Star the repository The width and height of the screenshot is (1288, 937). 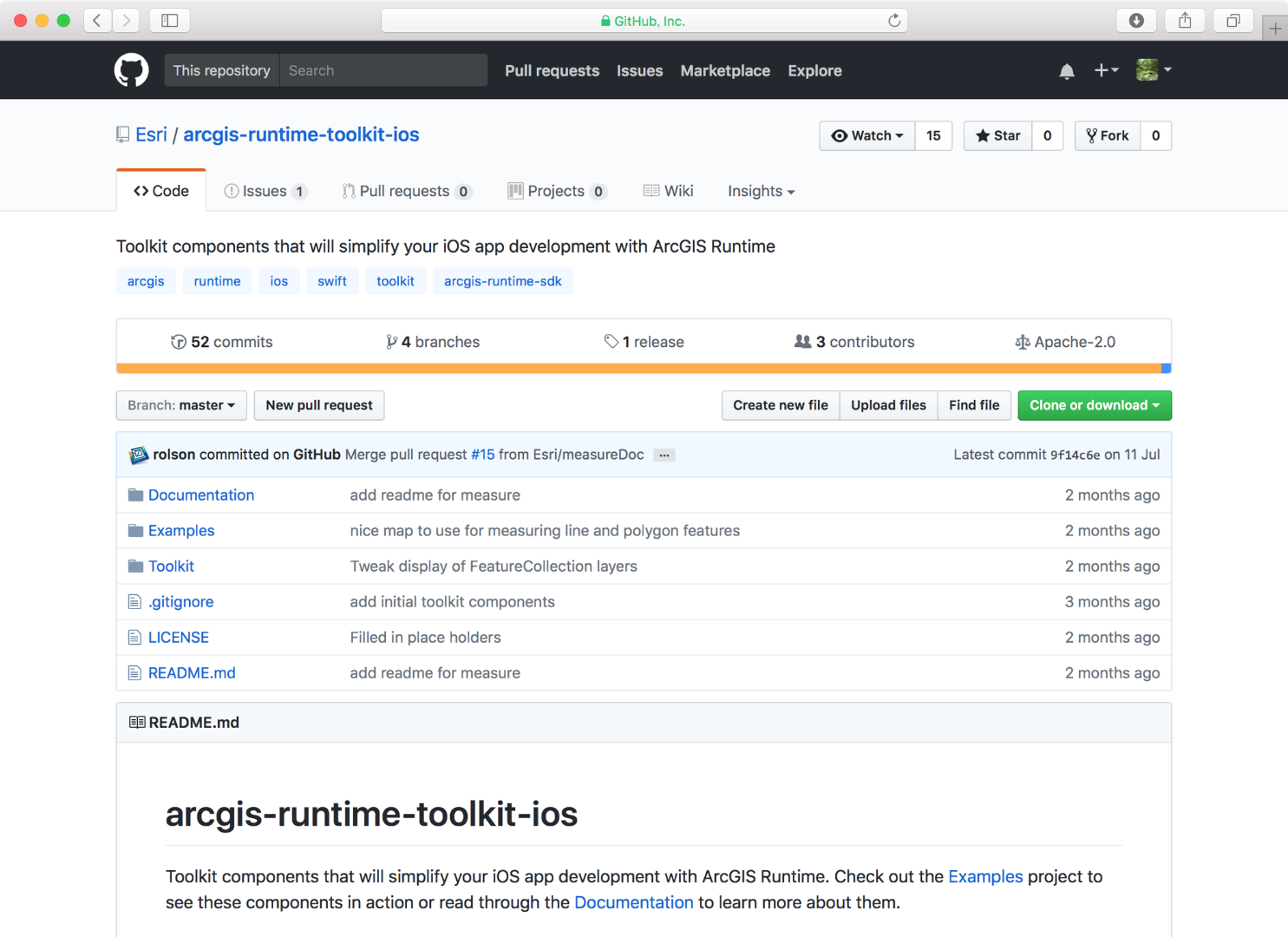click(x=997, y=135)
